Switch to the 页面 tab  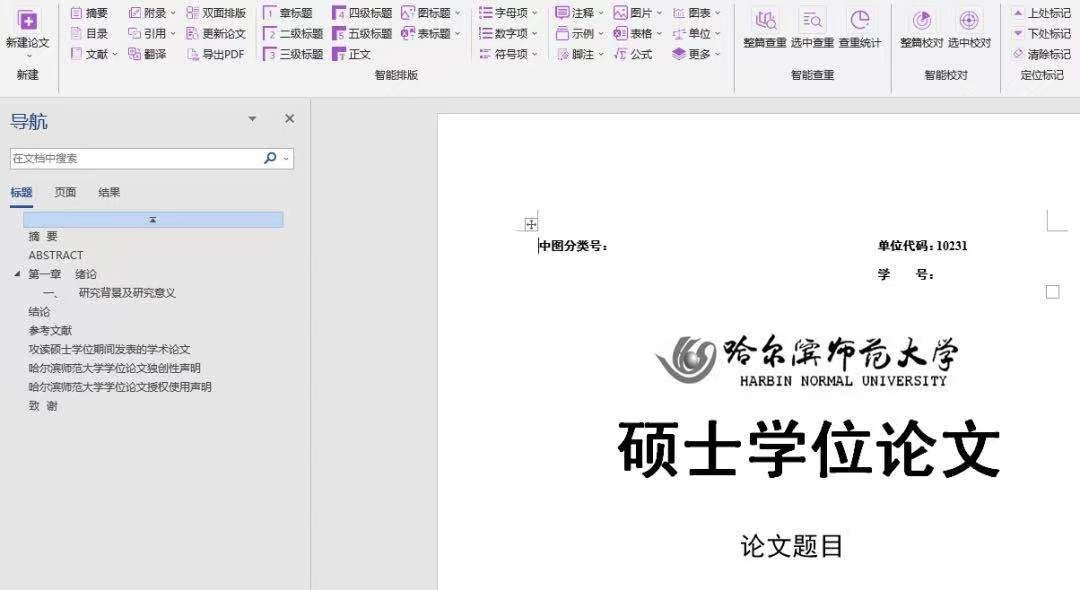pyautogui.click(x=65, y=192)
